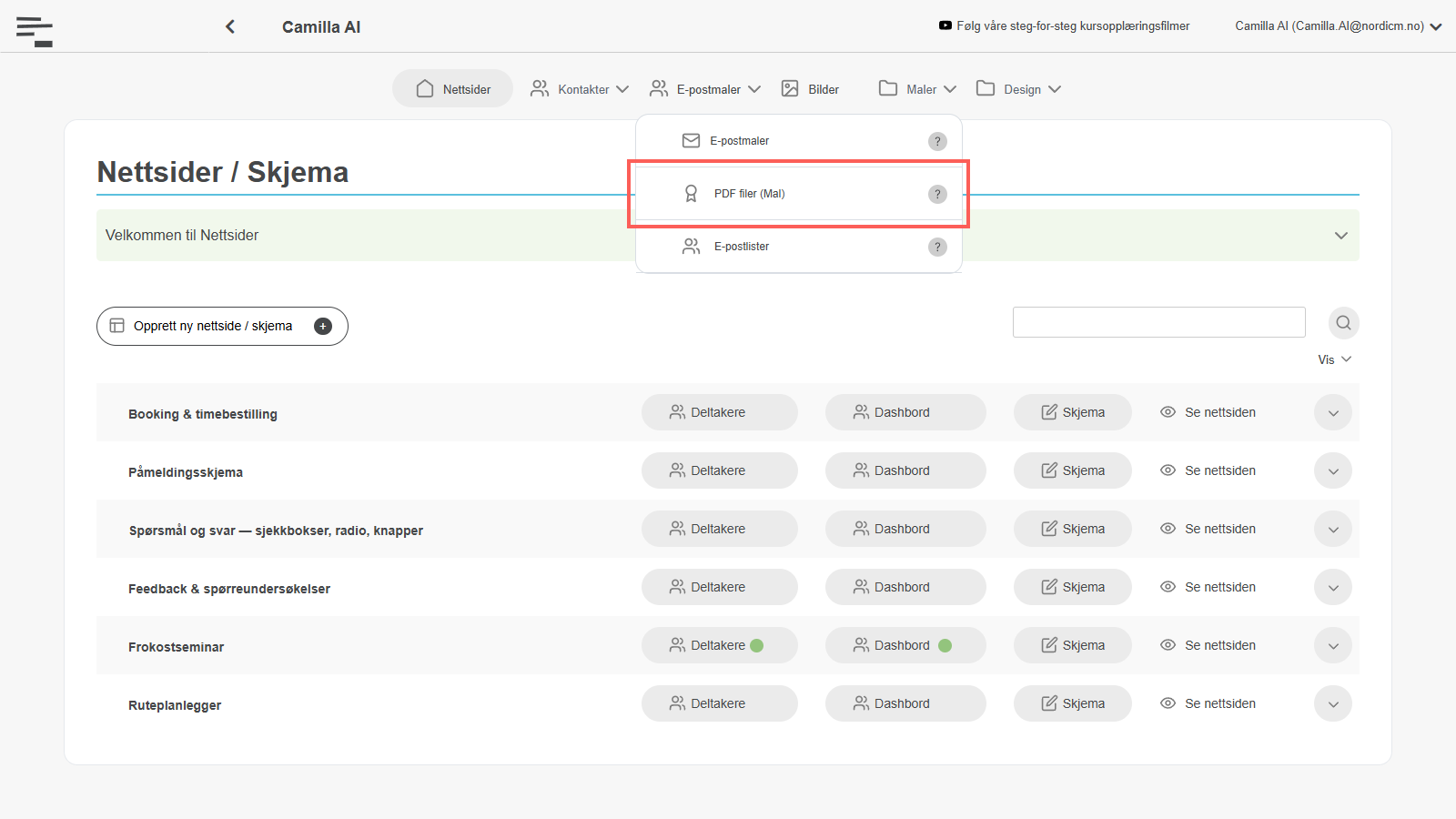Open the Kontakter menu
Viewport: 1456px width, 819px height.
tap(580, 88)
